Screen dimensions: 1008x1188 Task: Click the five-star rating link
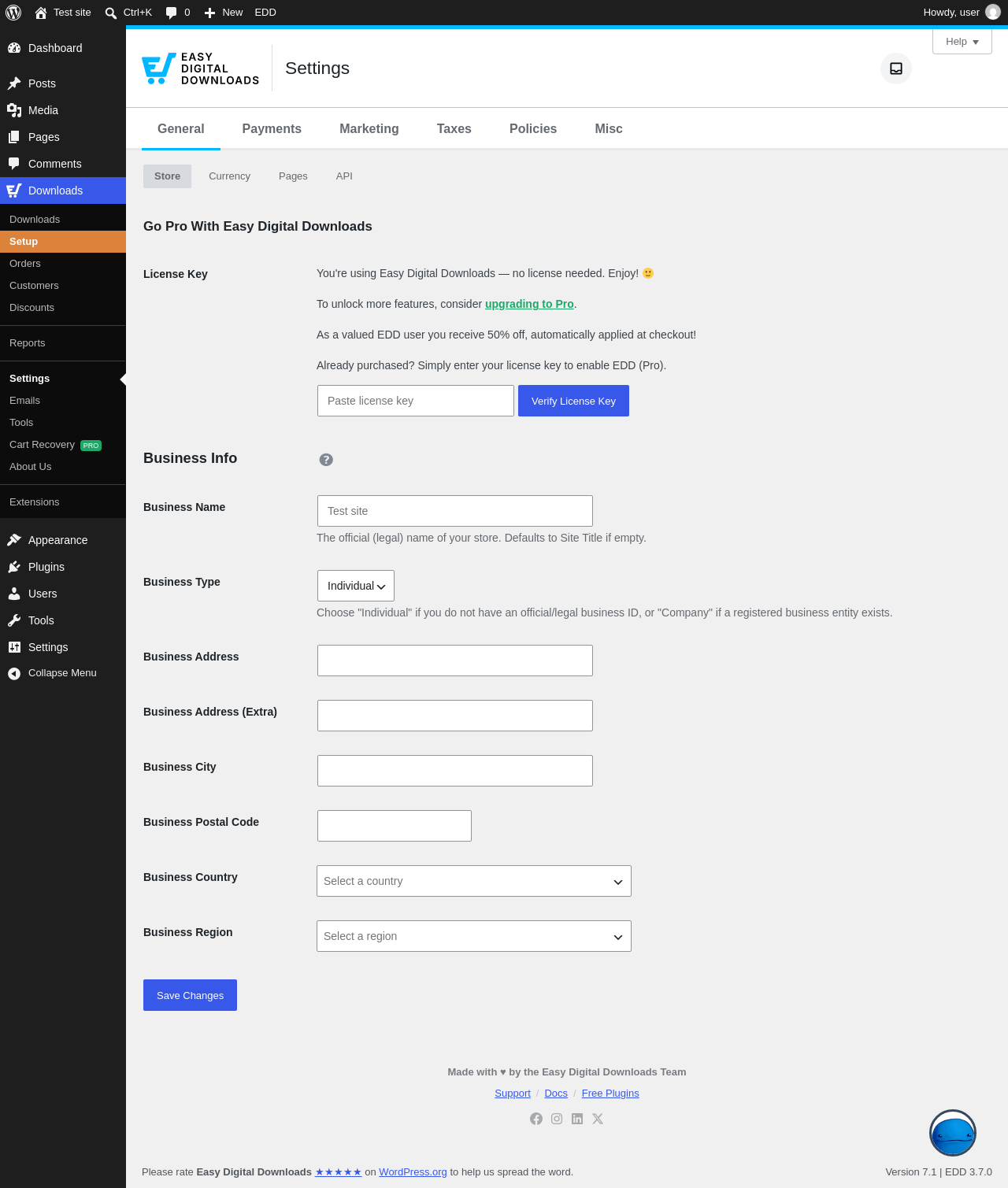[x=338, y=1172]
